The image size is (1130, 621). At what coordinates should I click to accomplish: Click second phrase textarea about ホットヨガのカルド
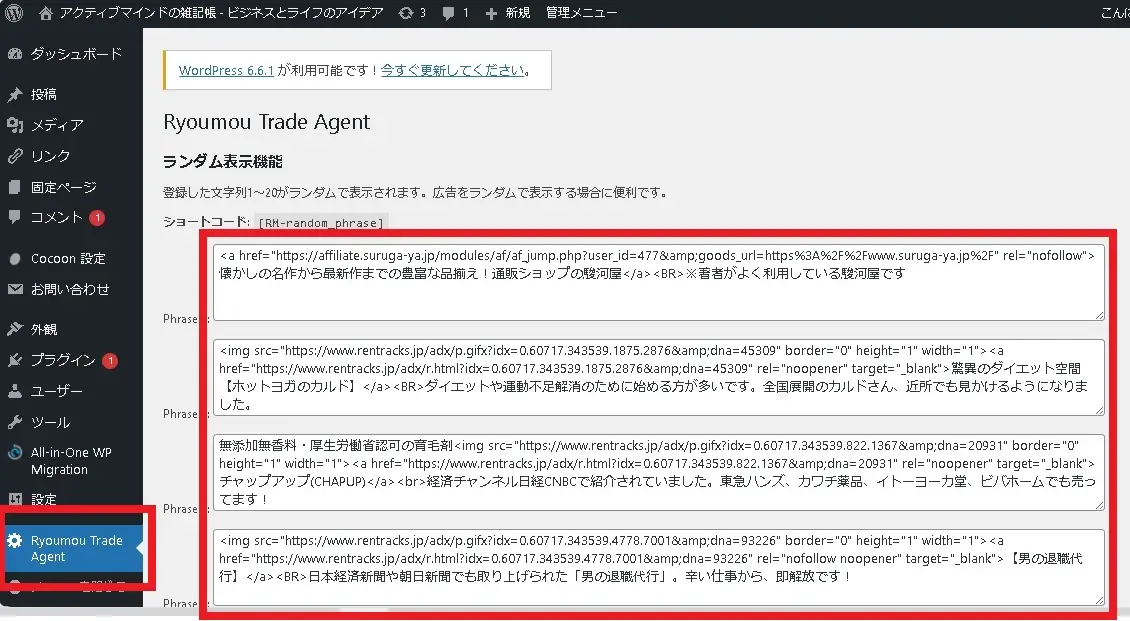tap(659, 377)
